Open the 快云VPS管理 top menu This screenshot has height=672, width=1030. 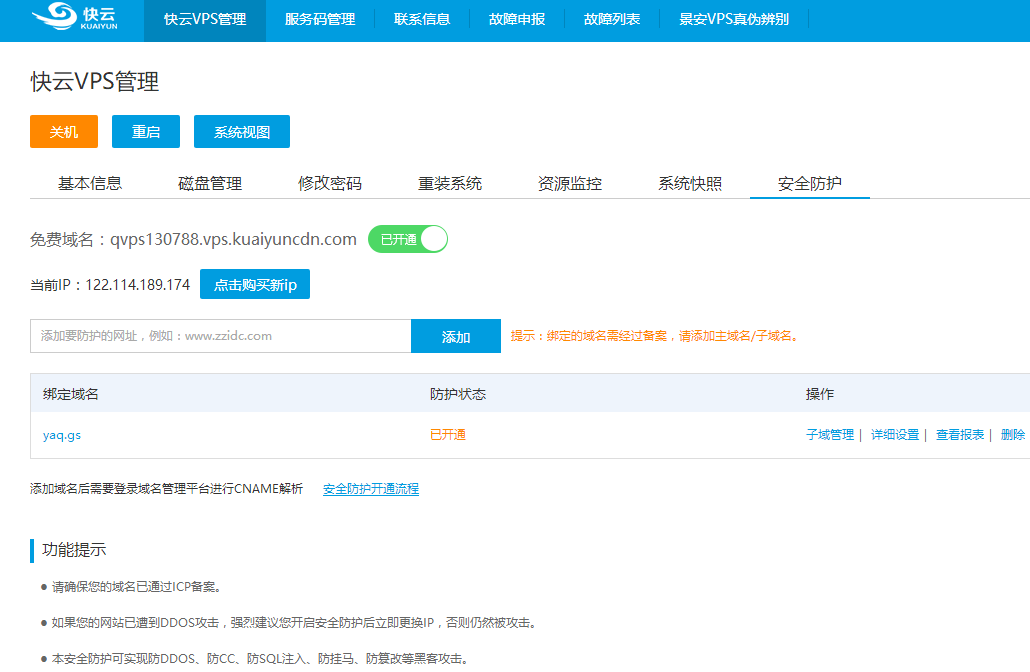coord(205,19)
